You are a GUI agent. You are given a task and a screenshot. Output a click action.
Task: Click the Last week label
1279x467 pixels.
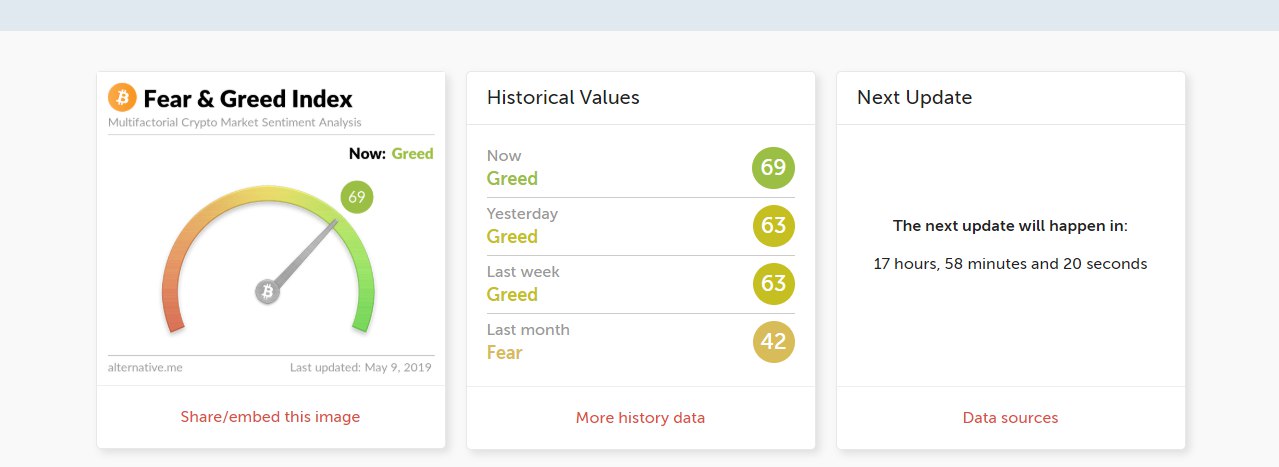coord(525,272)
